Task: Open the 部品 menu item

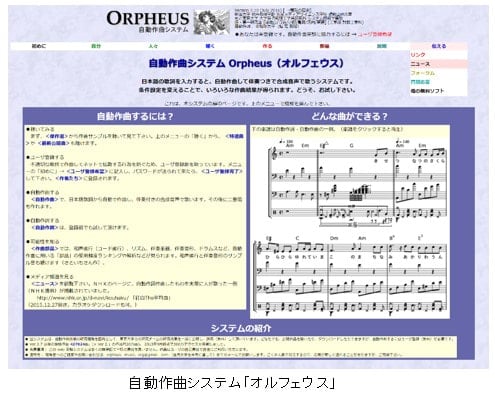Action: pyautogui.click(x=325, y=46)
